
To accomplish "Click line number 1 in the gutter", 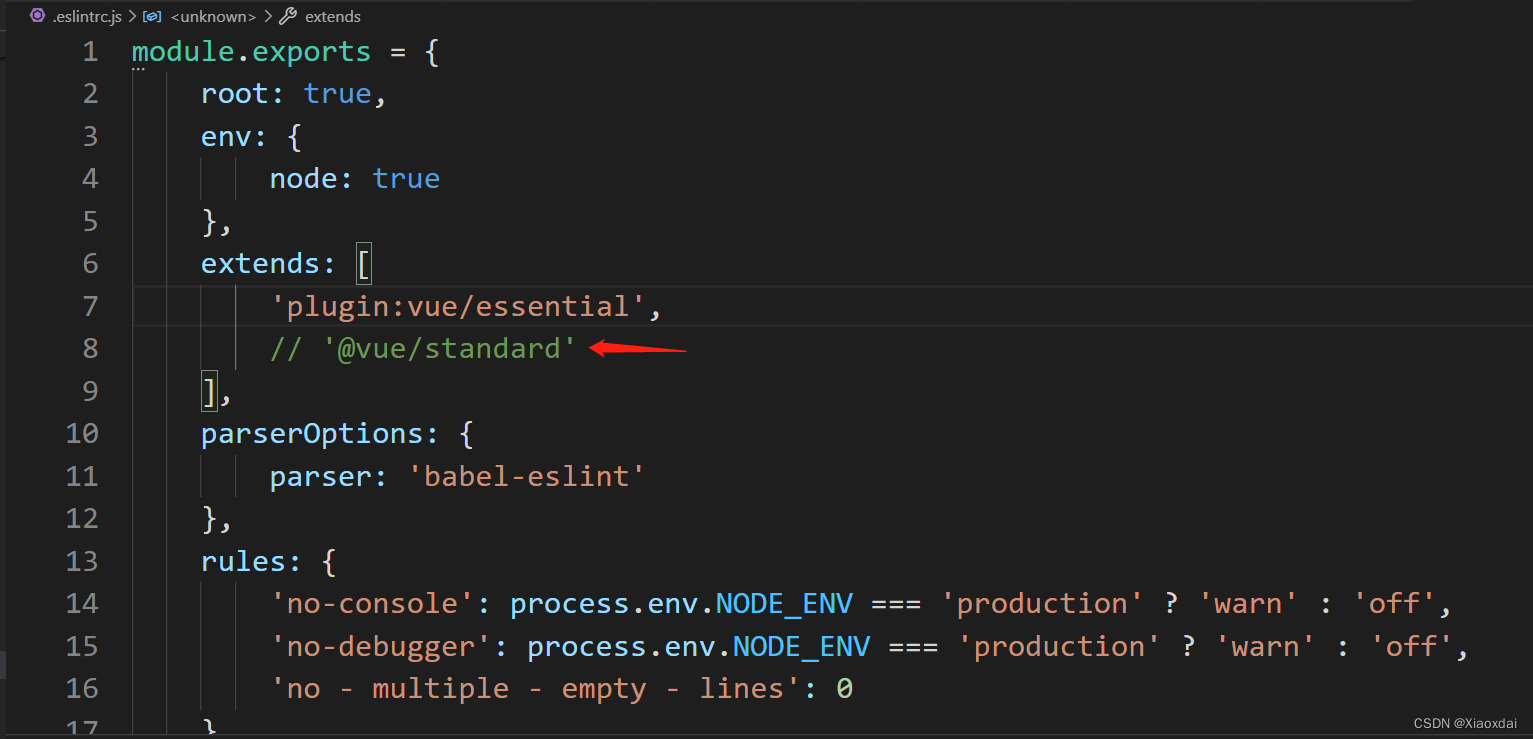I will click(90, 51).
